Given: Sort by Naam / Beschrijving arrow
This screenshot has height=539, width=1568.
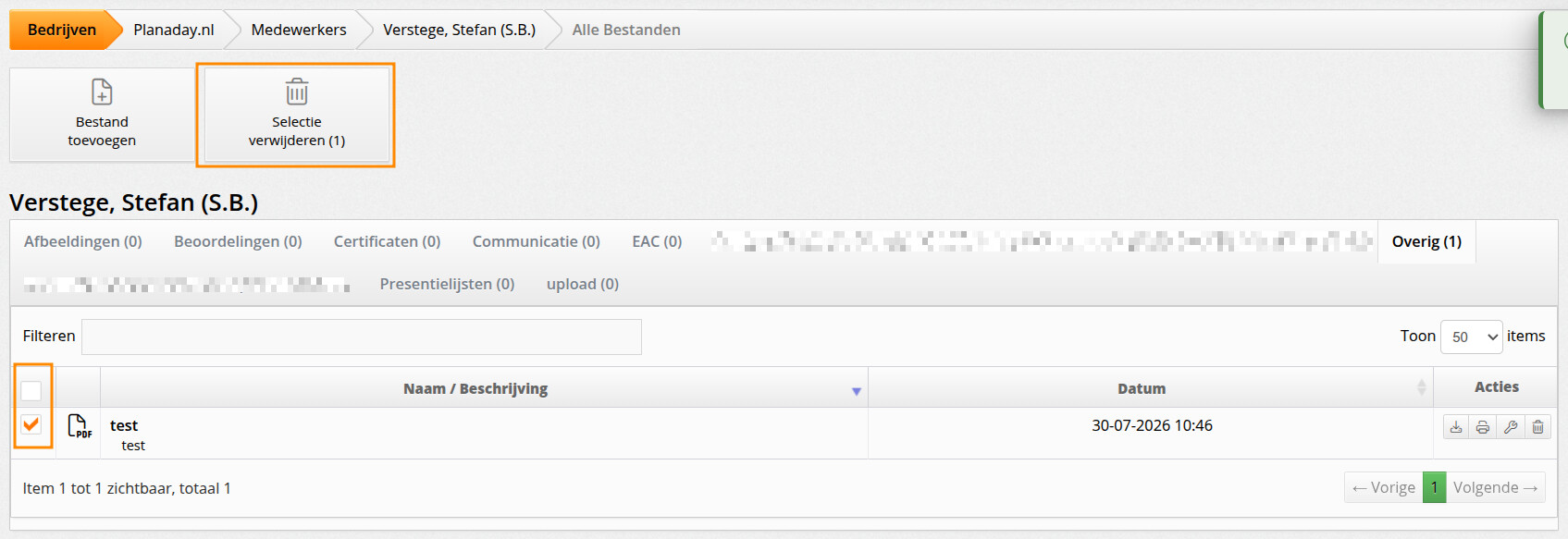Looking at the screenshot, I should click(857, 391).
